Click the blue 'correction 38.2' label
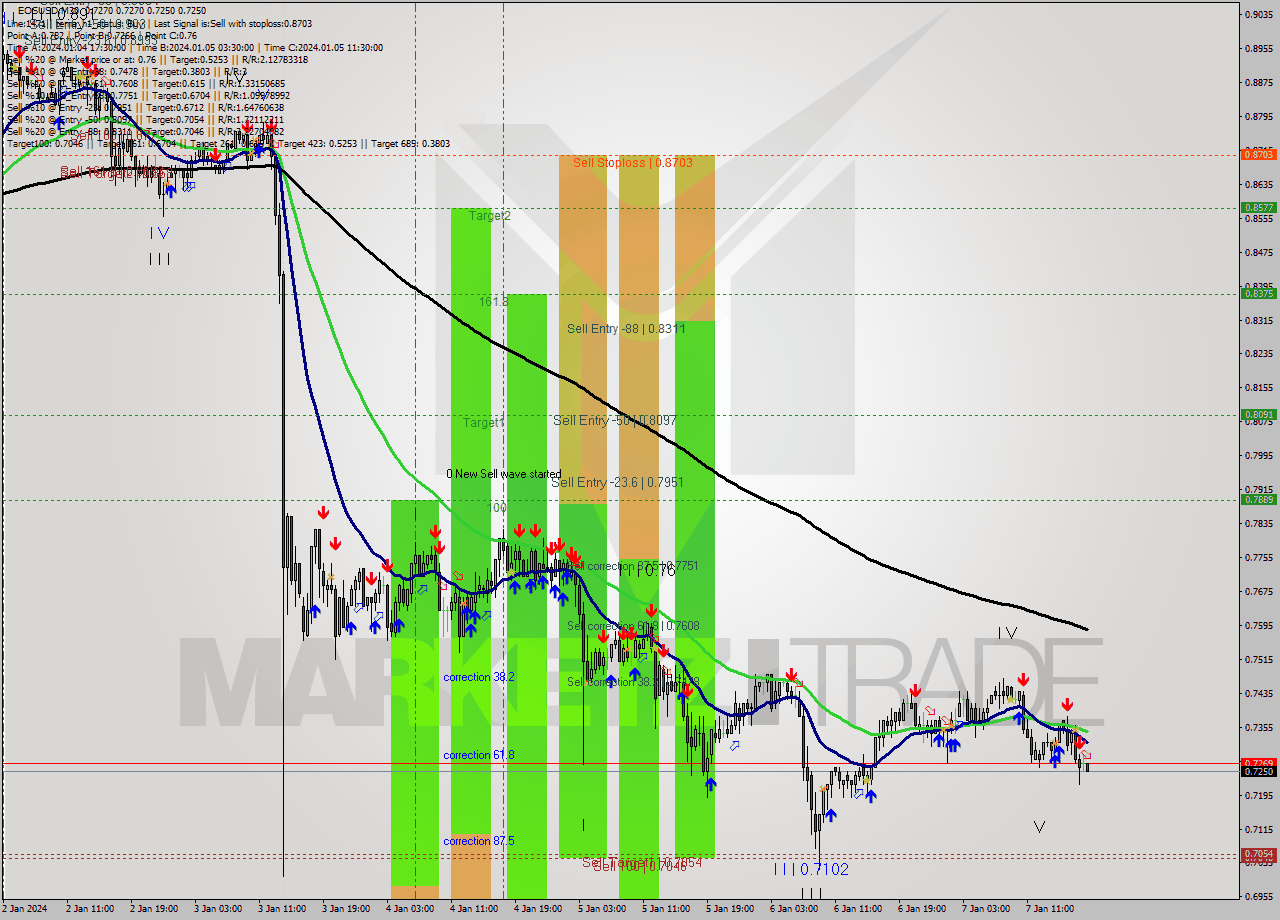The image size is (1280, 920). tap(479, 677)
